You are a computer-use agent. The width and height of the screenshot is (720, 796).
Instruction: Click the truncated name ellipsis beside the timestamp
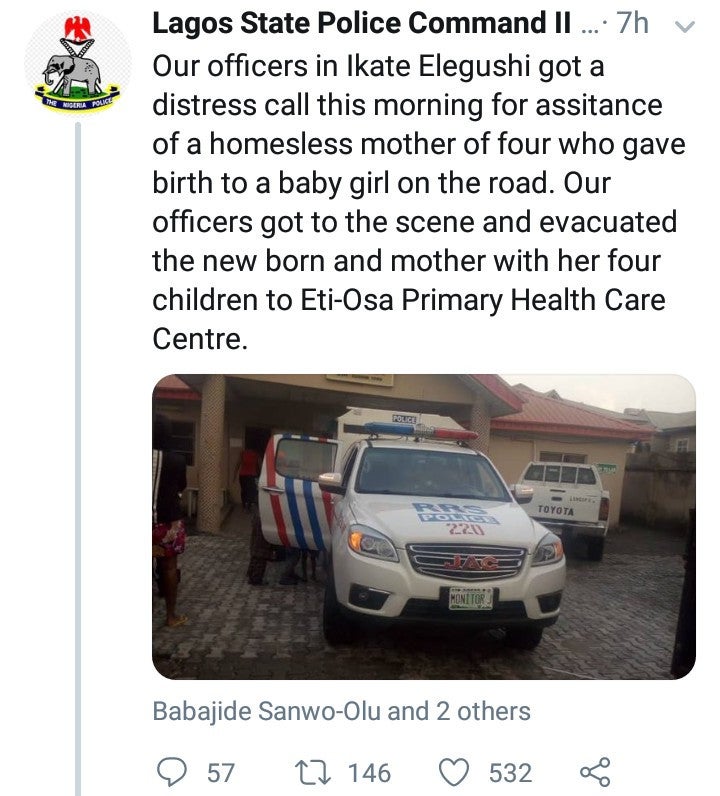tap(594, 25)
